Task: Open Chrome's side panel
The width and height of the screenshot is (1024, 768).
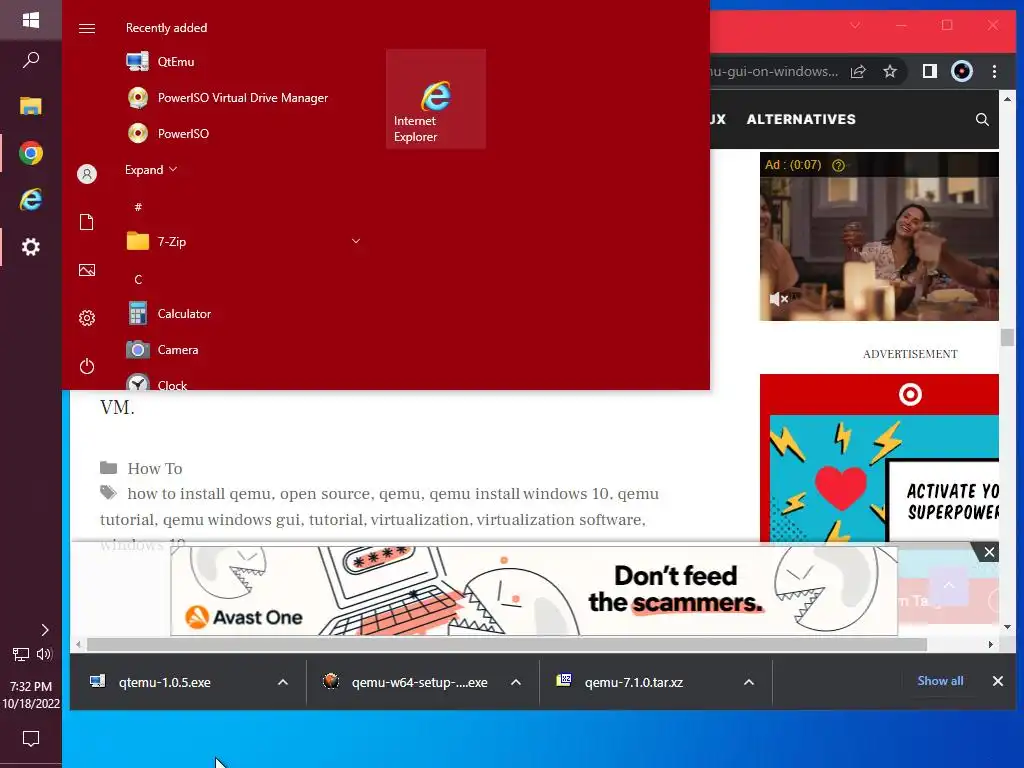Action: [x=929, y=71]
